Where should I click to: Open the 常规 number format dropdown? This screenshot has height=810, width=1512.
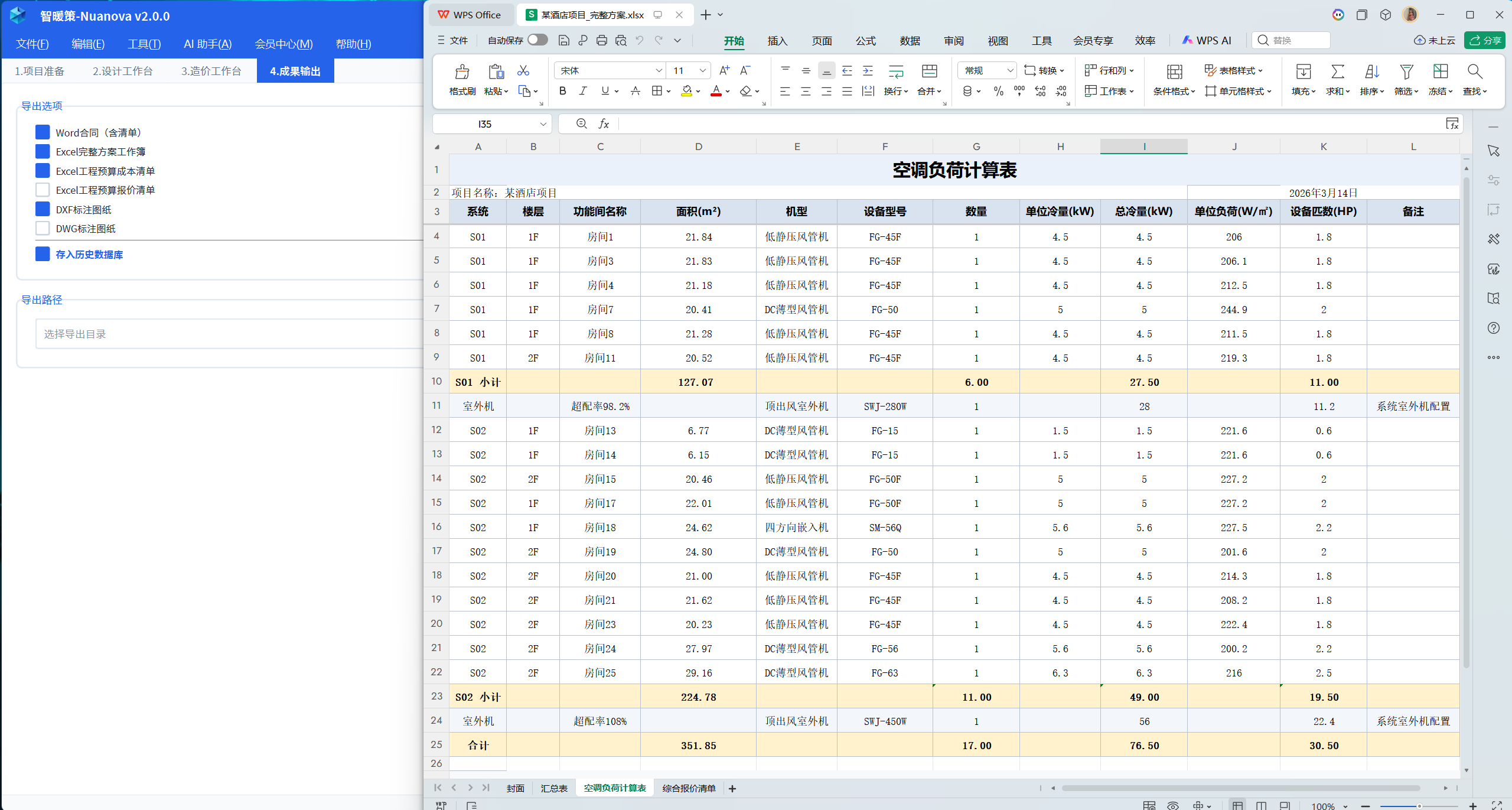(1011, 70)
